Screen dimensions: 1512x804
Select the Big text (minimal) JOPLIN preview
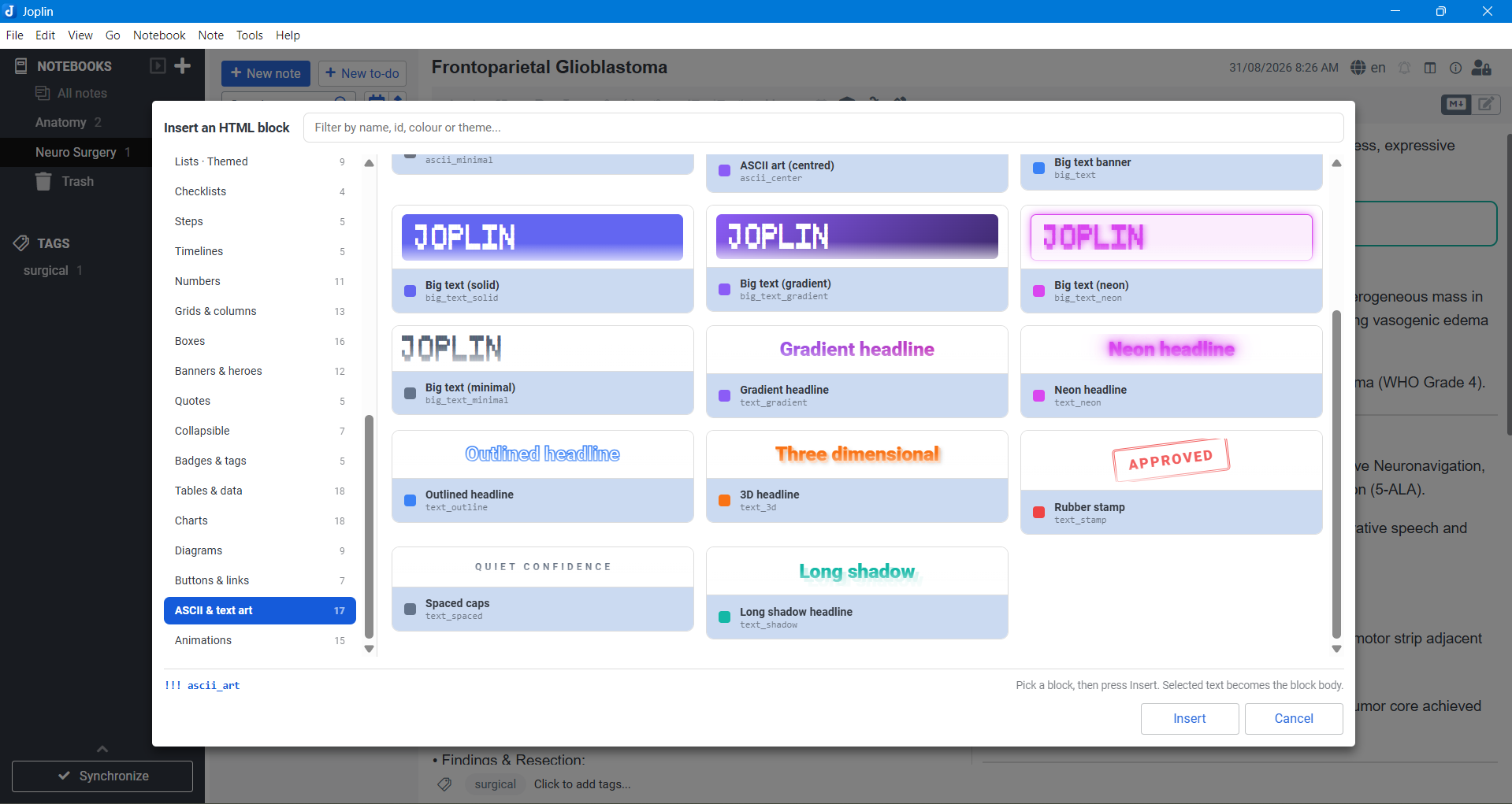point(542,348)
